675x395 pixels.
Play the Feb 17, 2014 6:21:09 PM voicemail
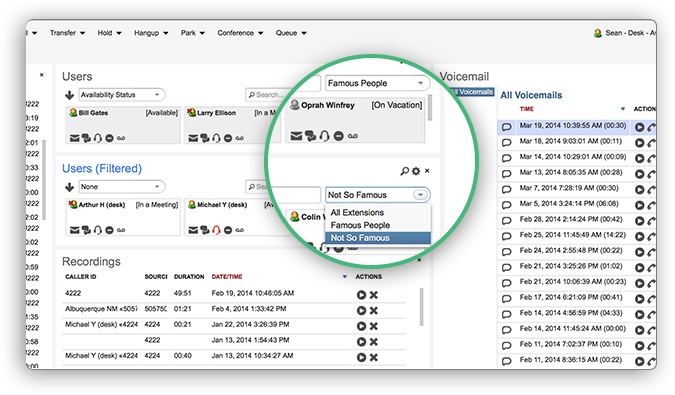[x=640, y=299]
